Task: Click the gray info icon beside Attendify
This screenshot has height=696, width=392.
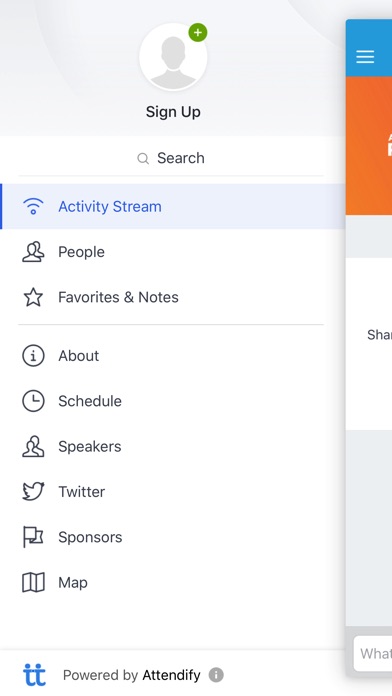Action: click(216, 675)
